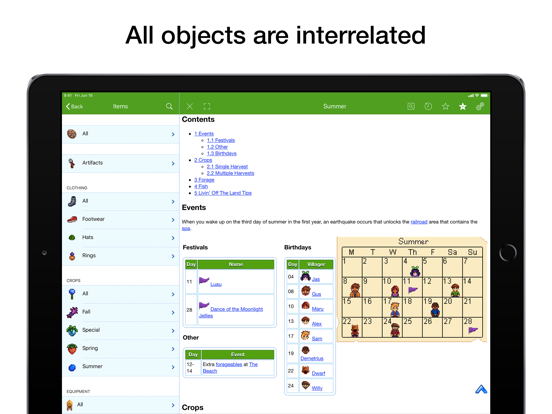Open search in Items panel

tap(169, 106)
